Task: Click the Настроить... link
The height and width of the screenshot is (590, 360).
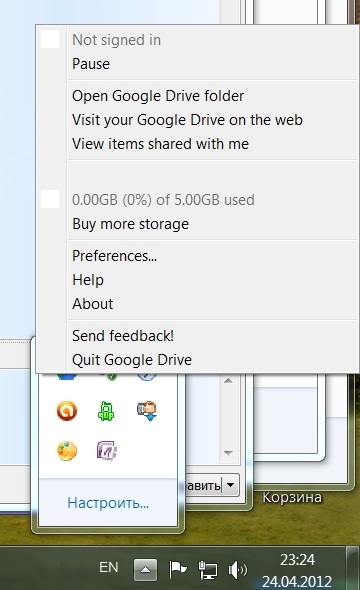Action: point(108,503)
